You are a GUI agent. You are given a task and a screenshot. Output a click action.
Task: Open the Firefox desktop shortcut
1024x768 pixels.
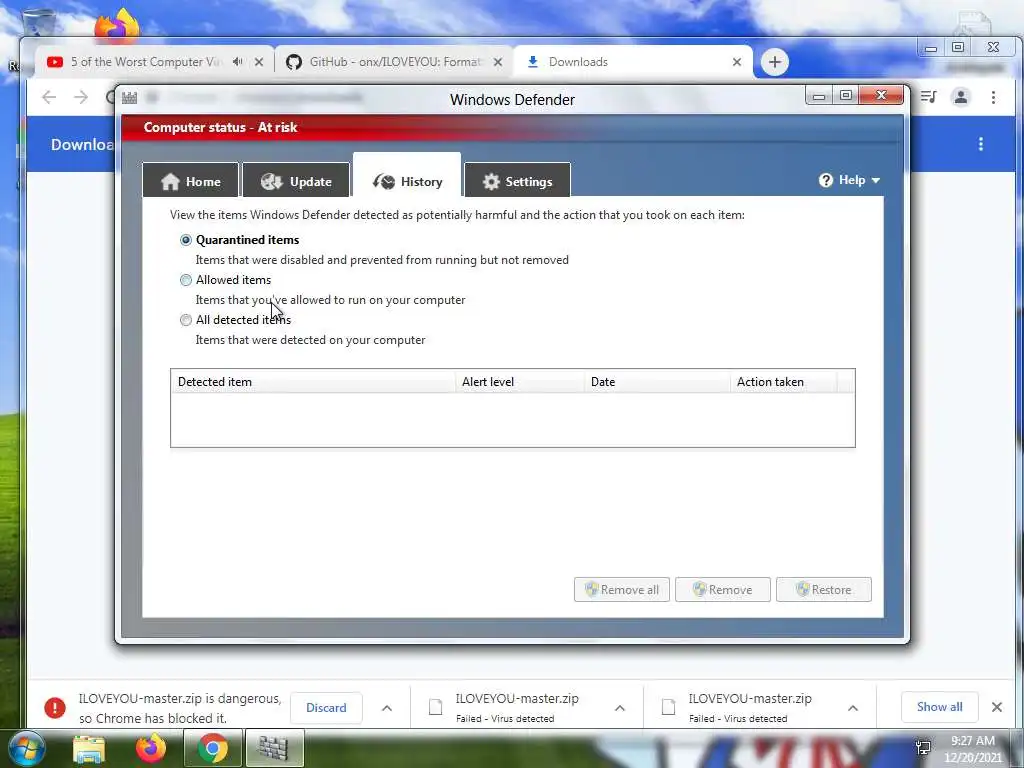(118, 26)
